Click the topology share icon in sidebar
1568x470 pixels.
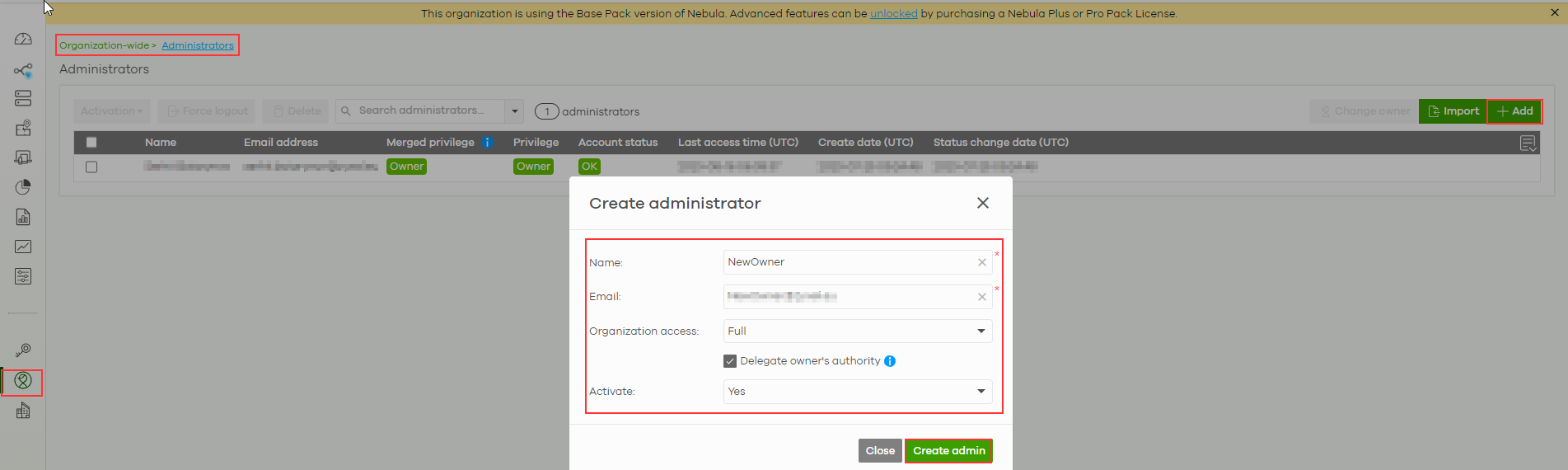(x=23, y=71)
